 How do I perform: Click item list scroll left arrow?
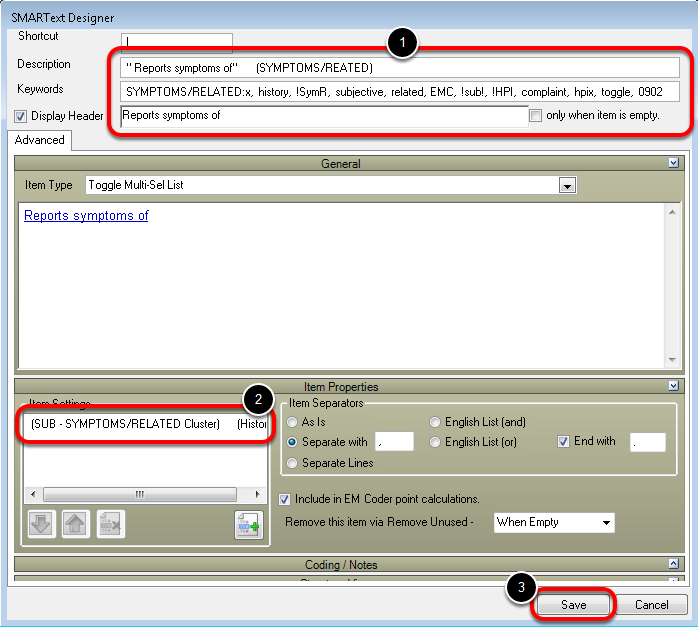click(x=33, y=494)
